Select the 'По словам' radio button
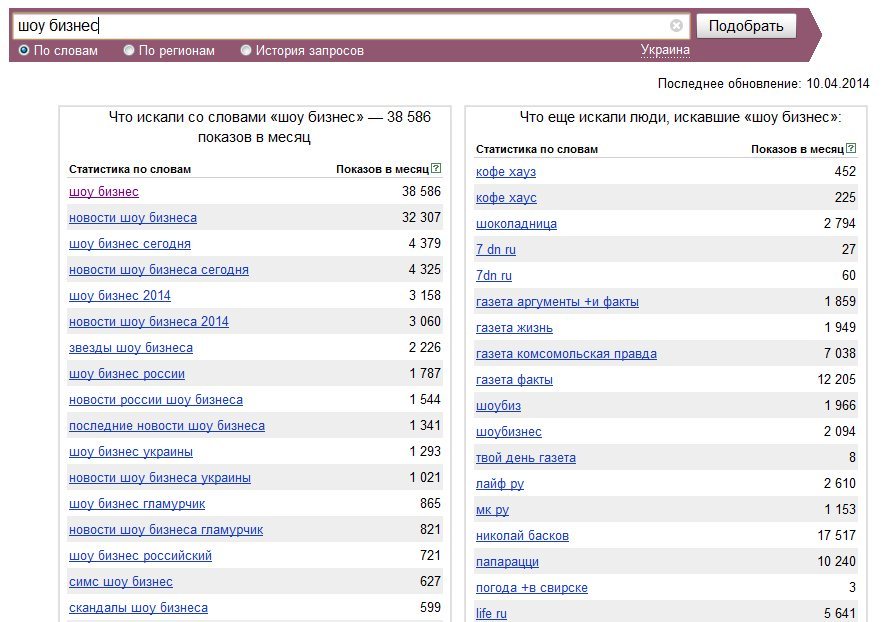892x622 pixels. coord(24,51)
